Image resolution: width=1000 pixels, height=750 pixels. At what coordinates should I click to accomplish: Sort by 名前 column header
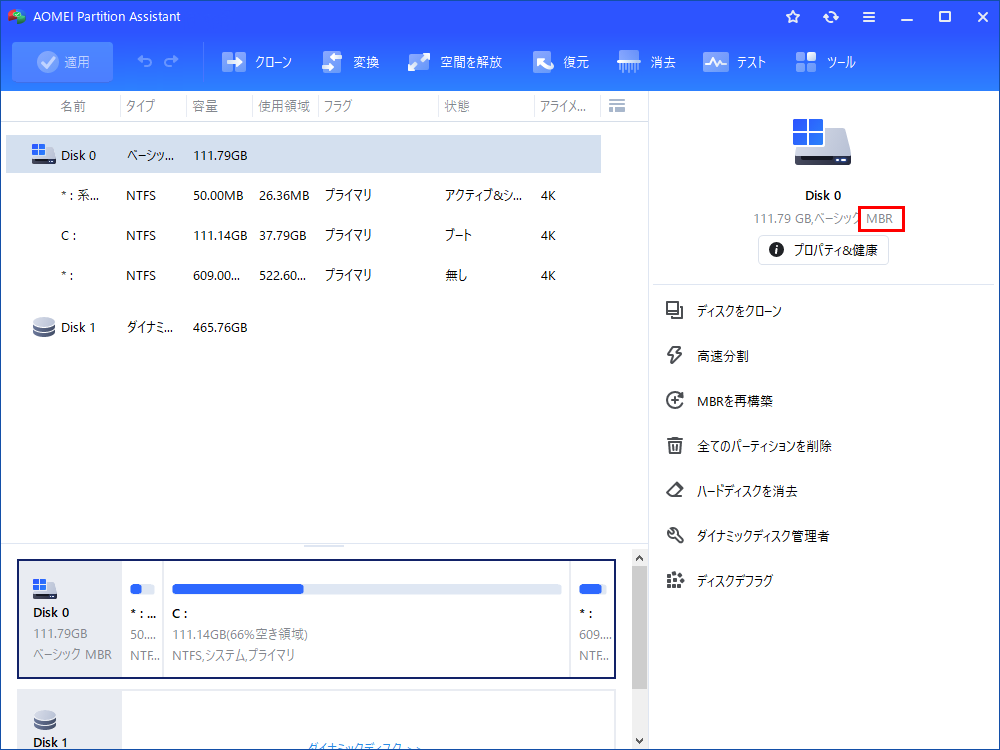[x=73, y=106]
